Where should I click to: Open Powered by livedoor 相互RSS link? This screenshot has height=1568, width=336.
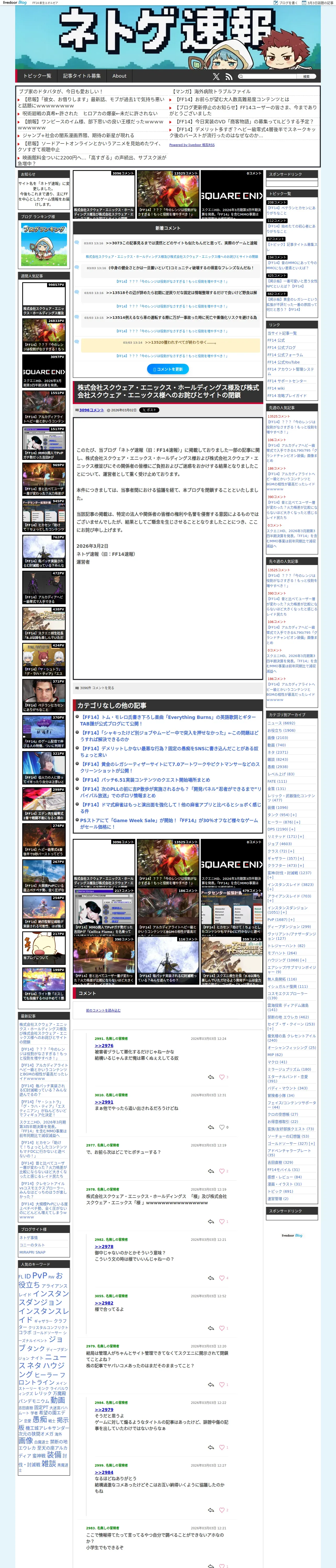pyautogui.click(x=192, y=145)
